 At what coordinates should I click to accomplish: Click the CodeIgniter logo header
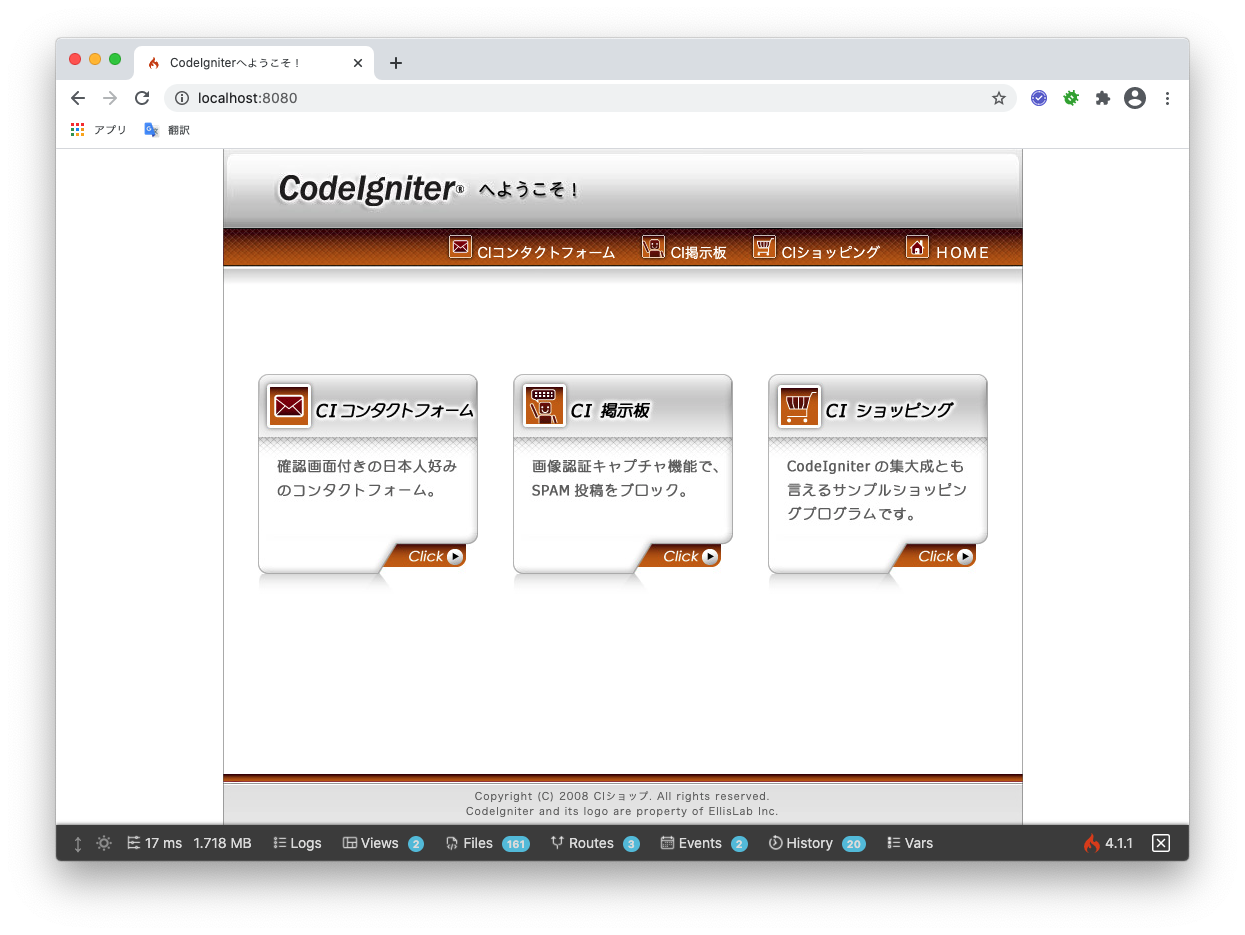point(371,188)
